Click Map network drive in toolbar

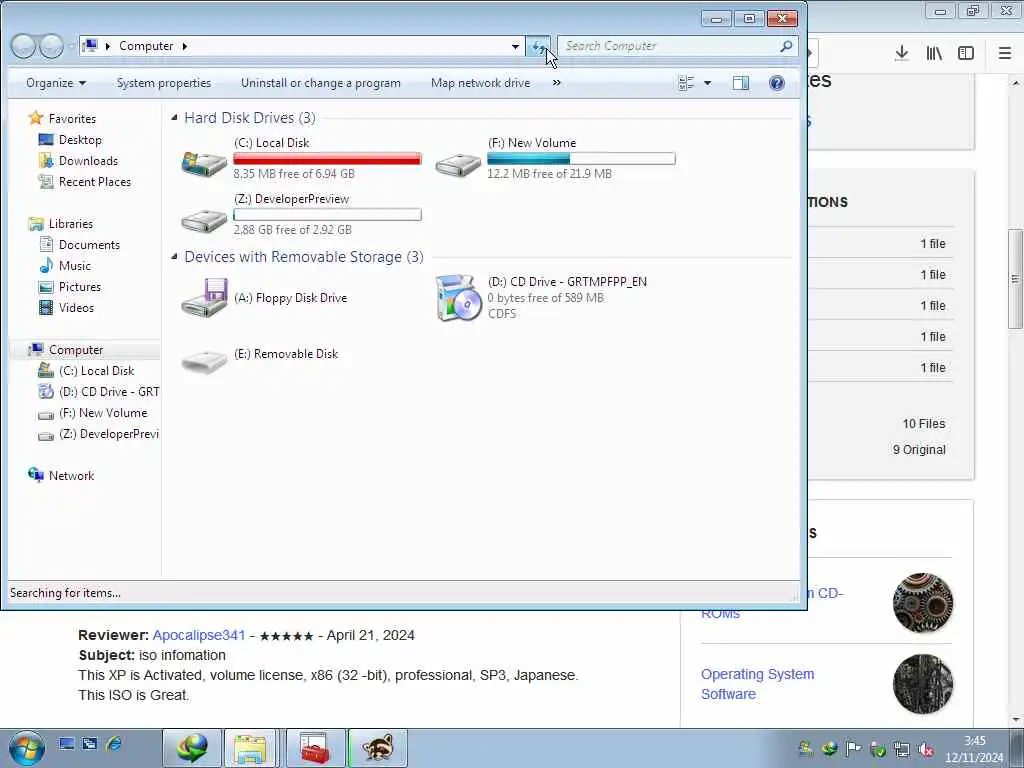pyautogui.click(x=481, y=83)
